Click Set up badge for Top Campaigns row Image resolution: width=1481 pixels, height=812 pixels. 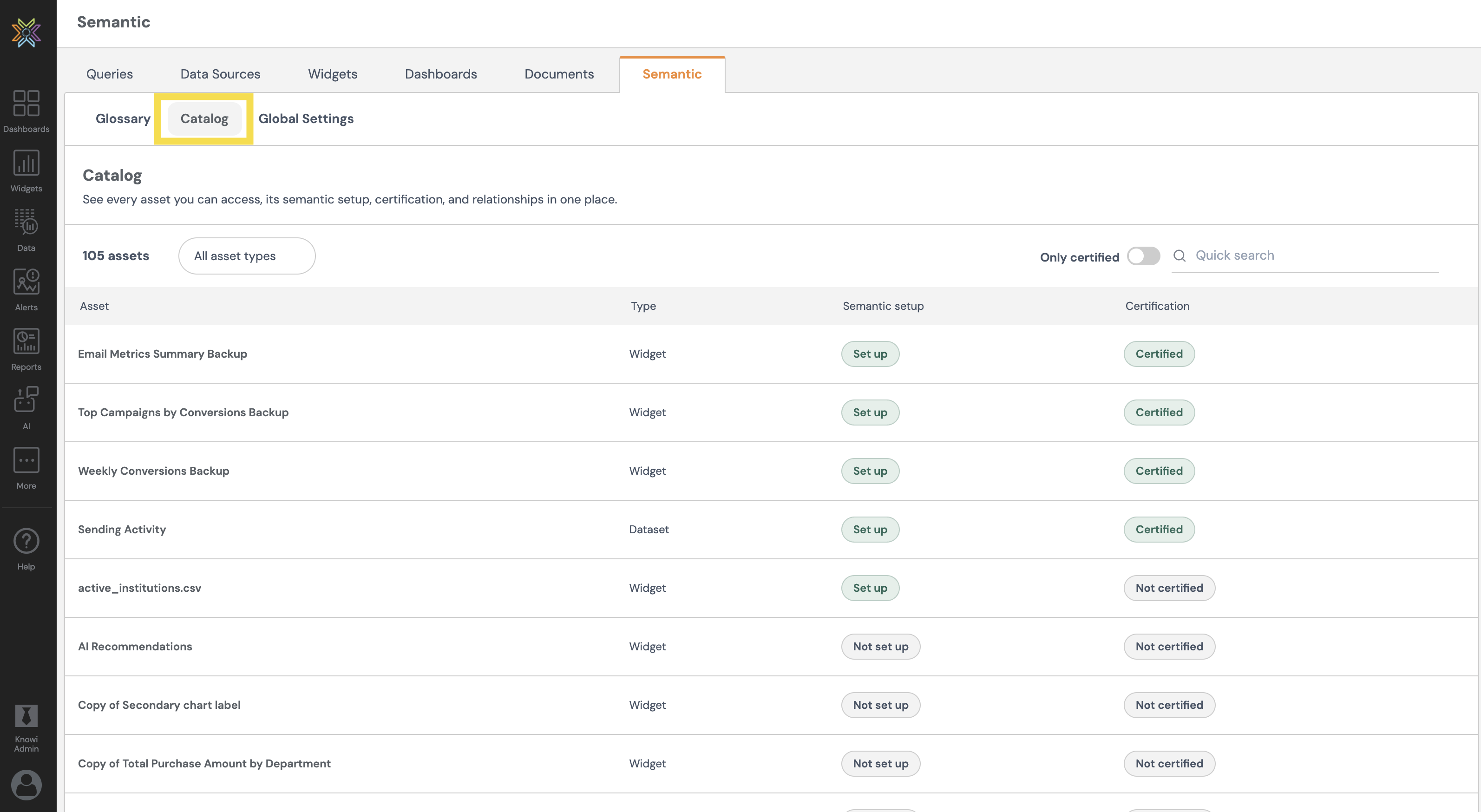click(870, 413)
